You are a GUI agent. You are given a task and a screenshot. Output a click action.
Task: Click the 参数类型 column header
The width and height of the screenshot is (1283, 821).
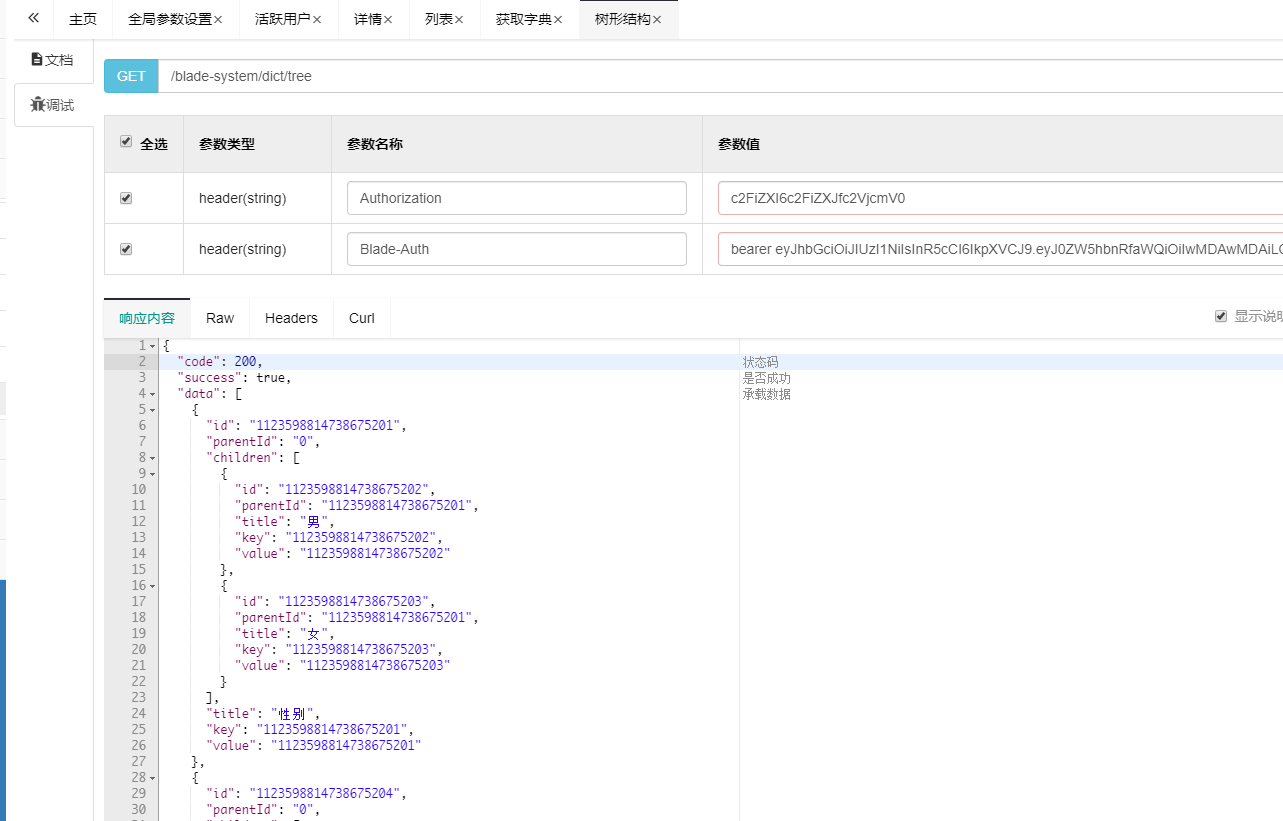pyautogui.click(x=227, y=144)
